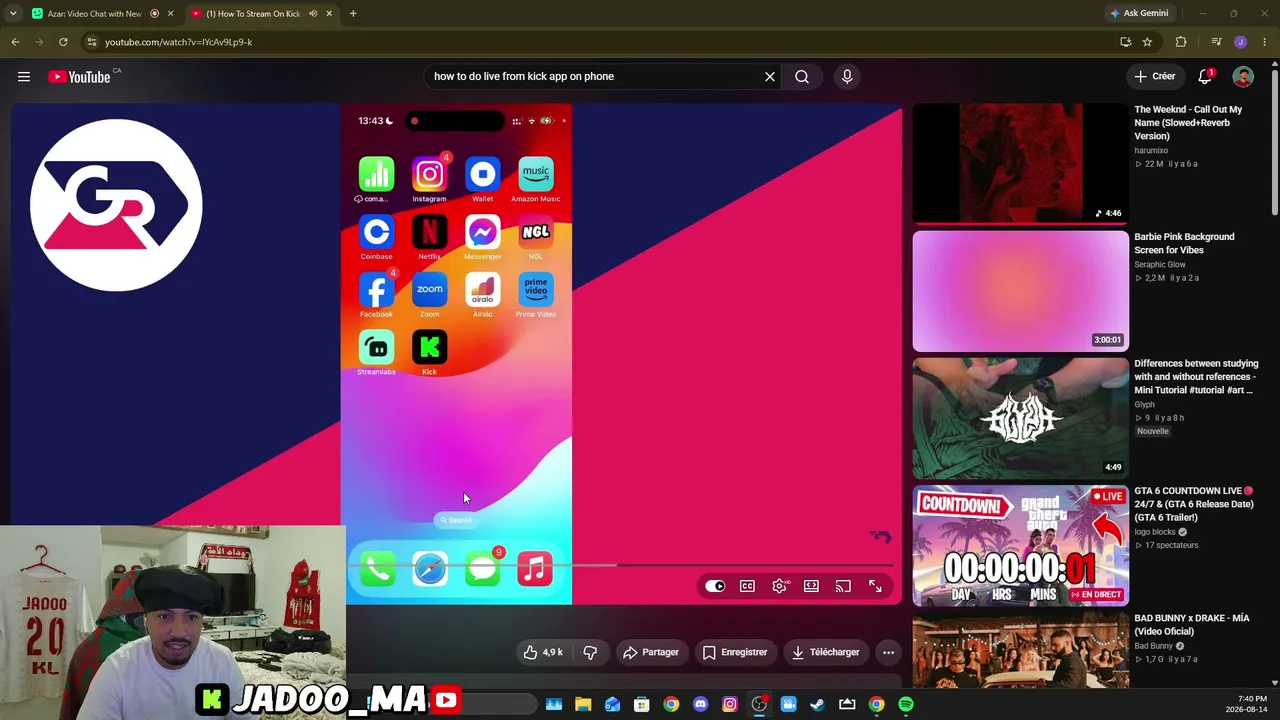Enter fullscreen in the video player
The width and height of the screenshot is (1280, 720).
click(875, 586)
